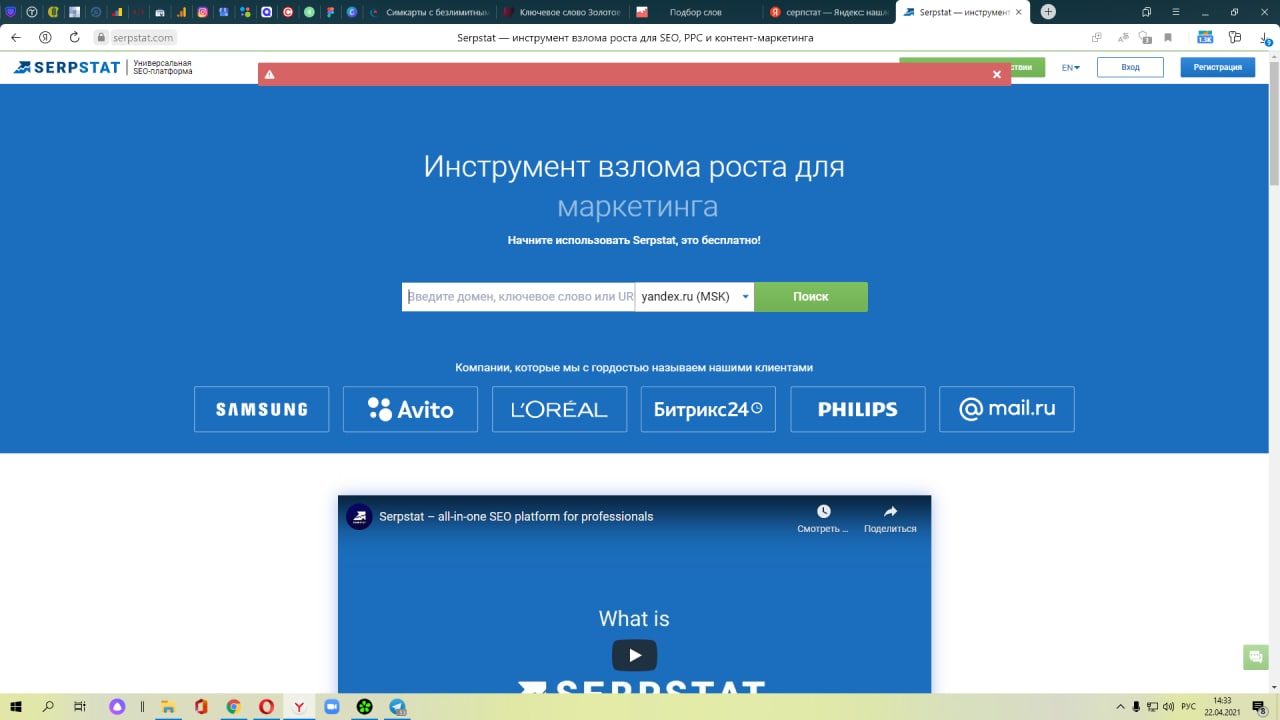Open Opera browser from the taskbar

[x=266, y=707]
